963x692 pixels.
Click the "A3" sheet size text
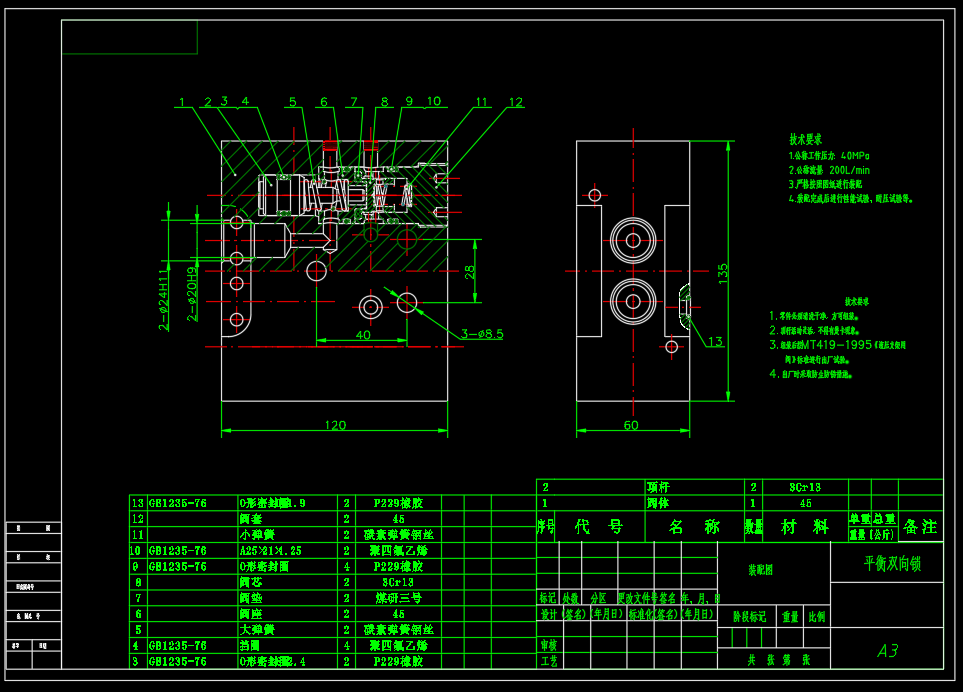click(887, 650)
